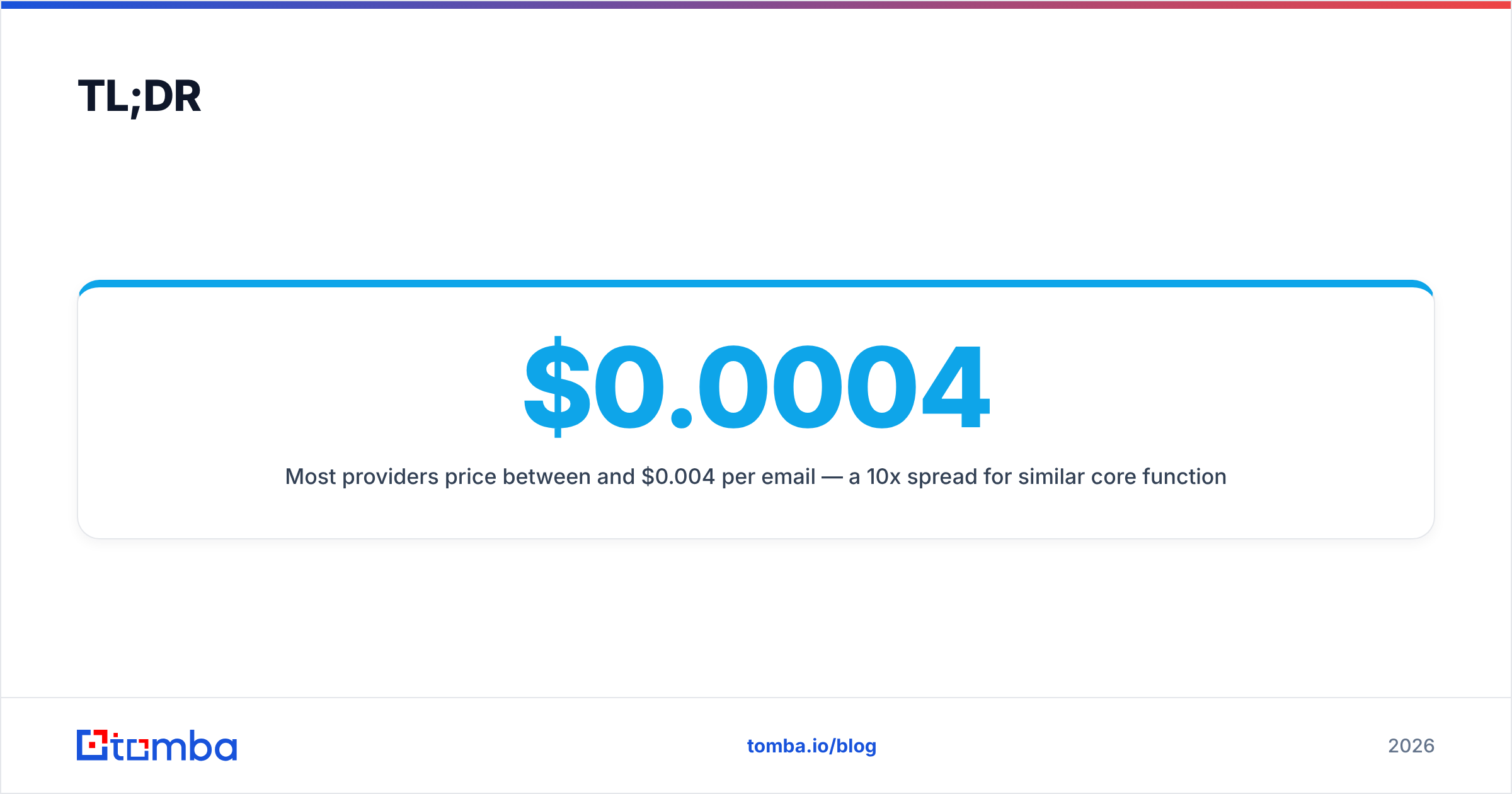Click the footer divider line above the logo
This screenshot has width=1512, height=794.
click(756, 698)
